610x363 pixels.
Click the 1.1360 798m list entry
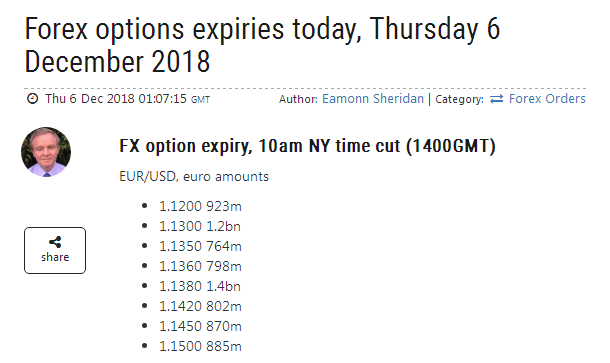200,266
